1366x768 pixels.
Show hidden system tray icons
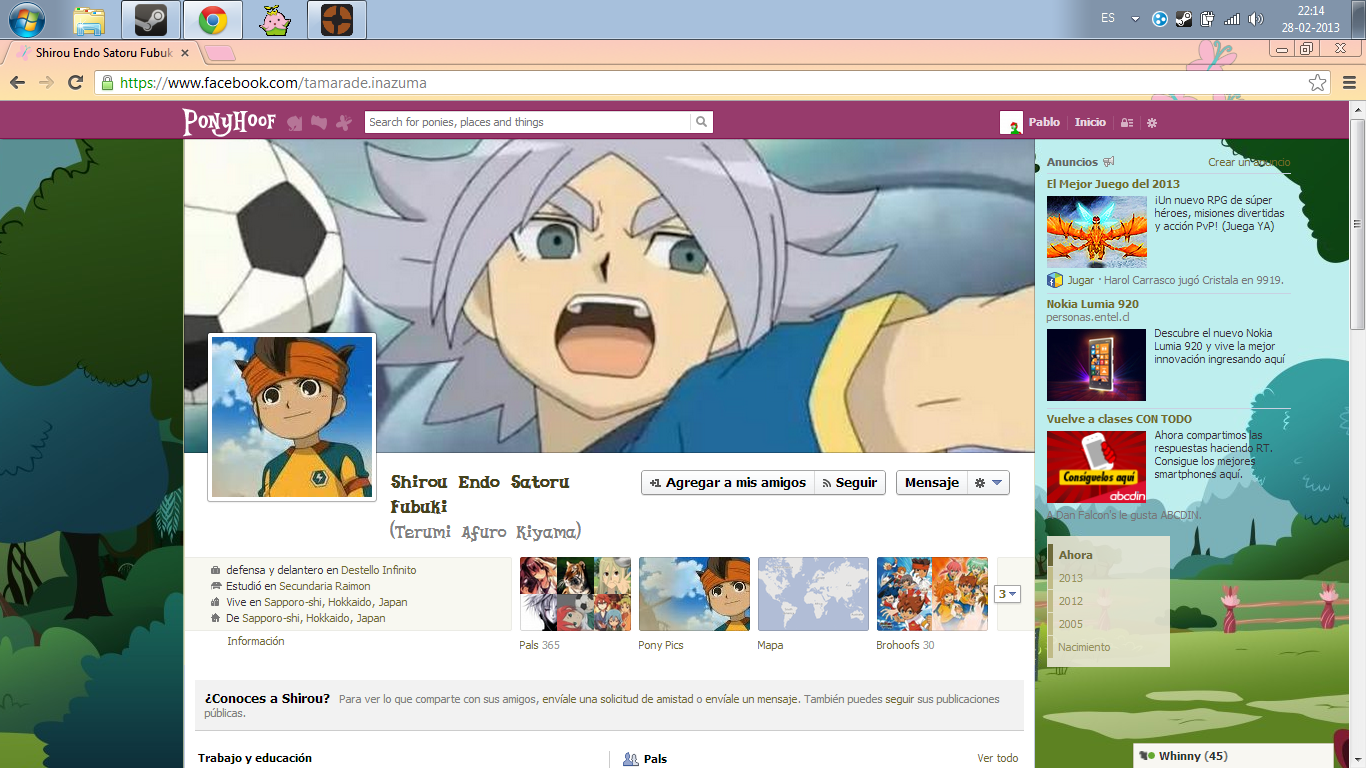tap(1135, 18)
